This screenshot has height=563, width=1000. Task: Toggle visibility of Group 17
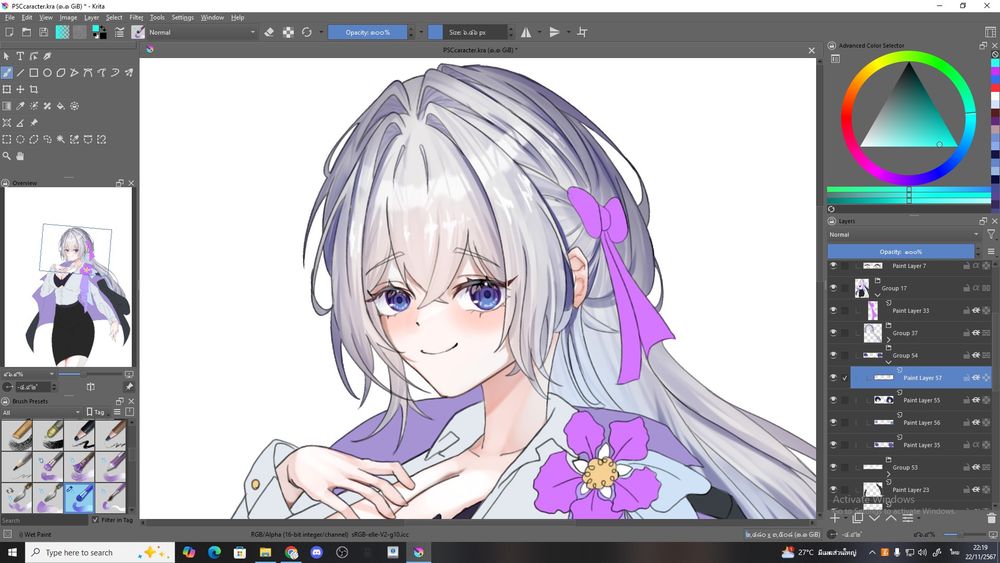click(833, 288)
